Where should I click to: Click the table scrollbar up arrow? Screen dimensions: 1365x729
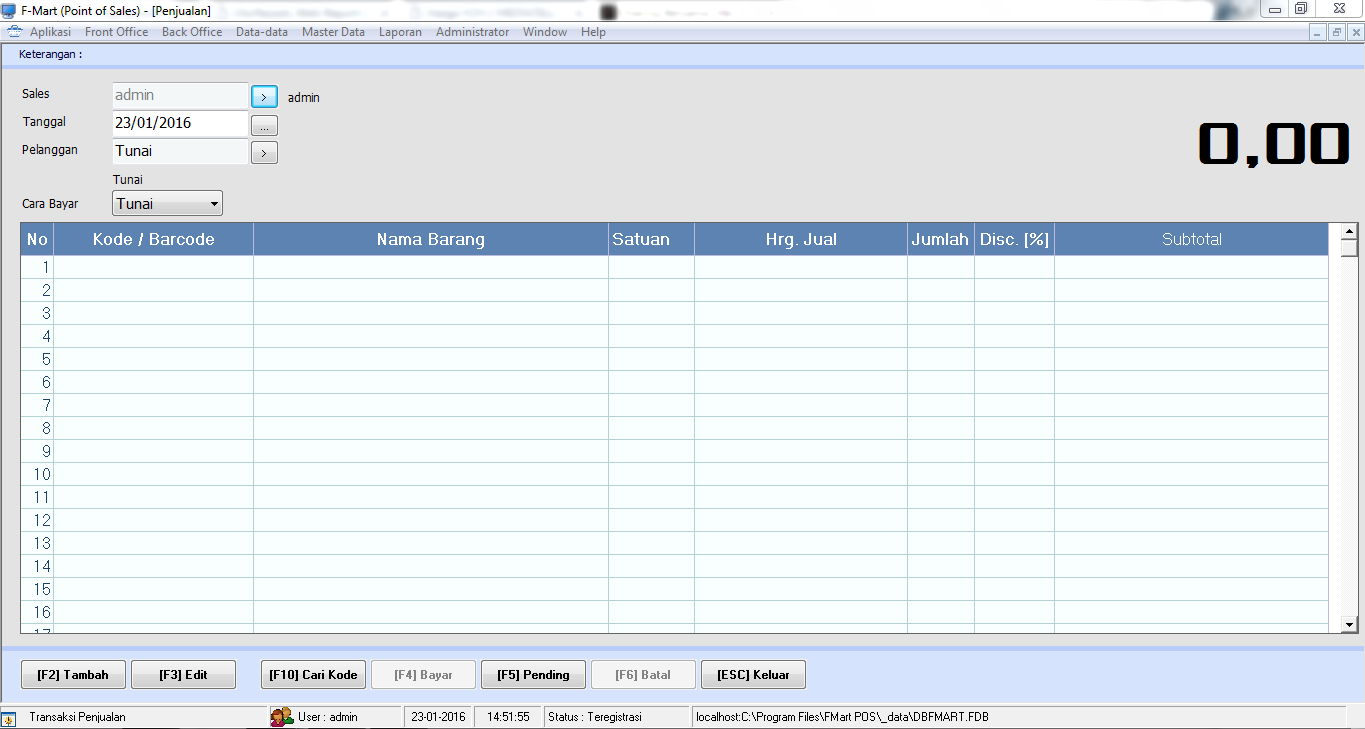point(1349,231)
